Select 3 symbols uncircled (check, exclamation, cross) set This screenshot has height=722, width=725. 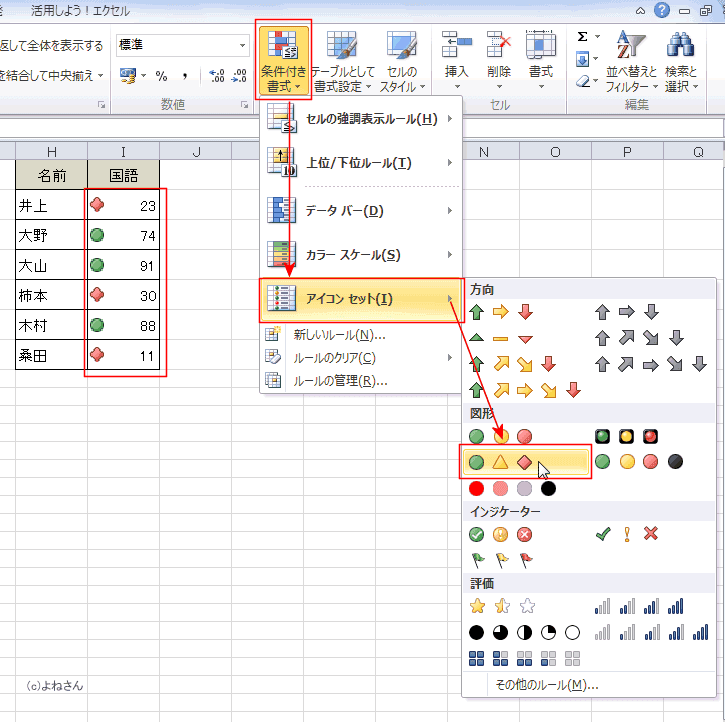click(627, 534)
